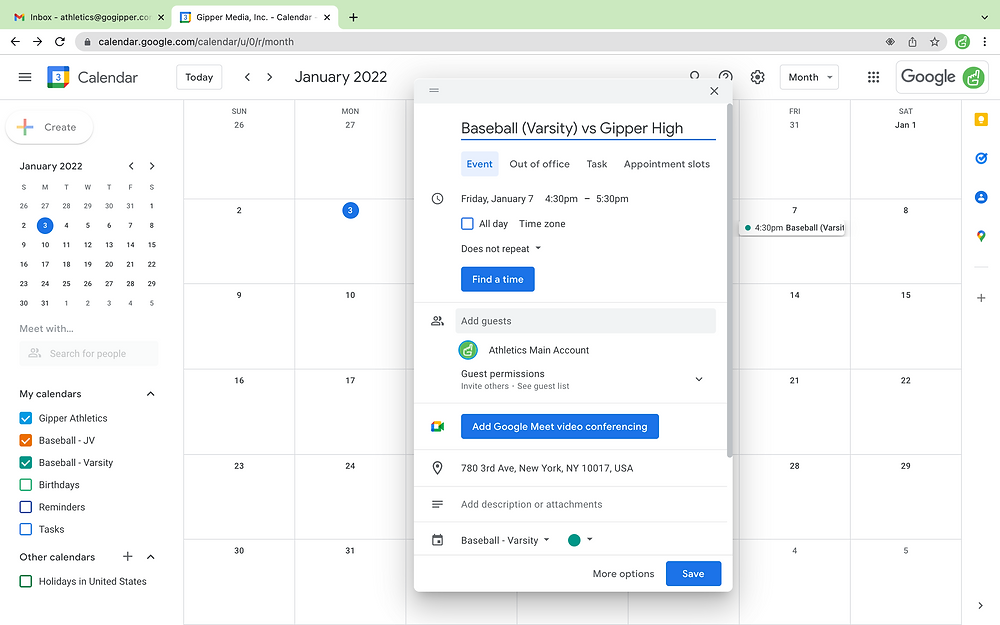Open the search icon in the Calendar toolbar
Image resolution: width=1000 pixels, height=625 pixels.
[694, 77]
